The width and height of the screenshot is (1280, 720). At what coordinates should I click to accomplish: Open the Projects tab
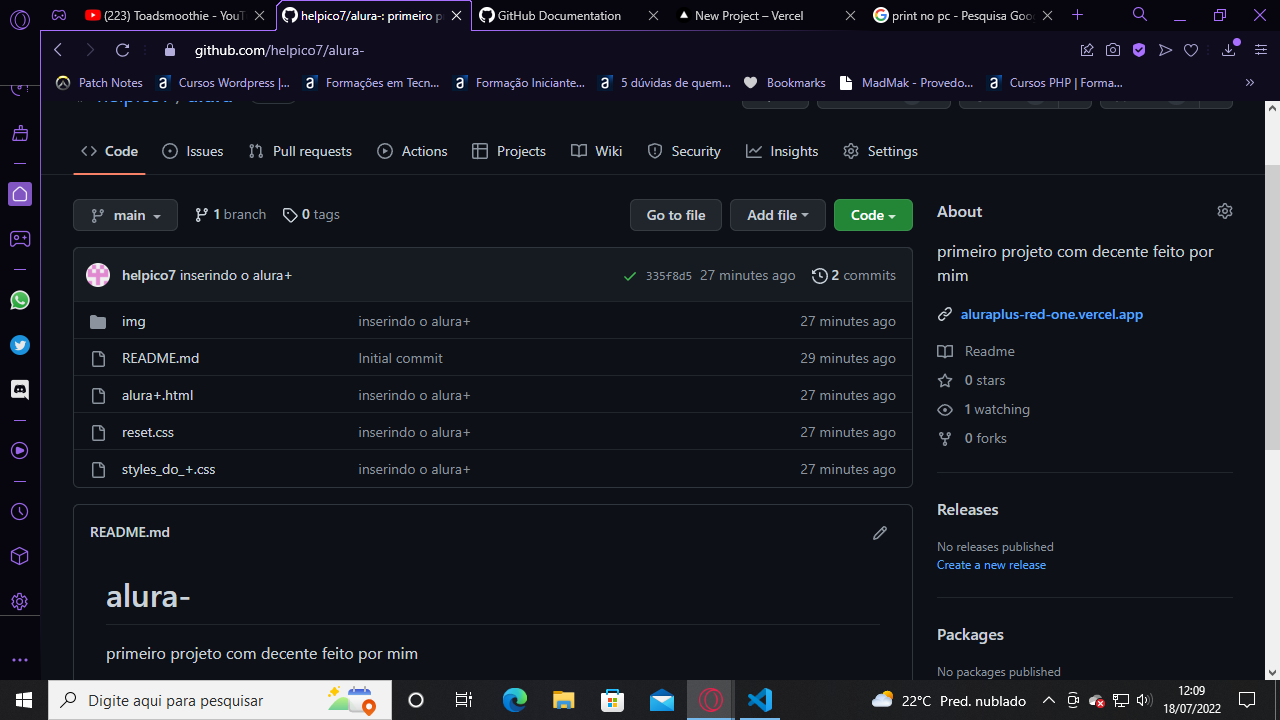508,151
